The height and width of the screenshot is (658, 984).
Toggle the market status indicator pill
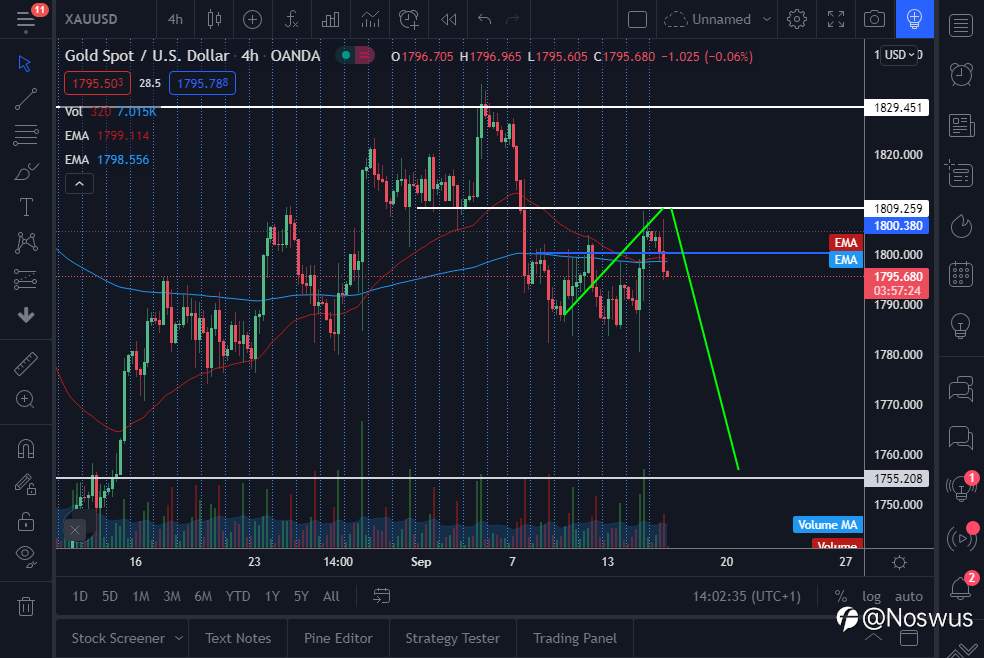coord(355,56)
